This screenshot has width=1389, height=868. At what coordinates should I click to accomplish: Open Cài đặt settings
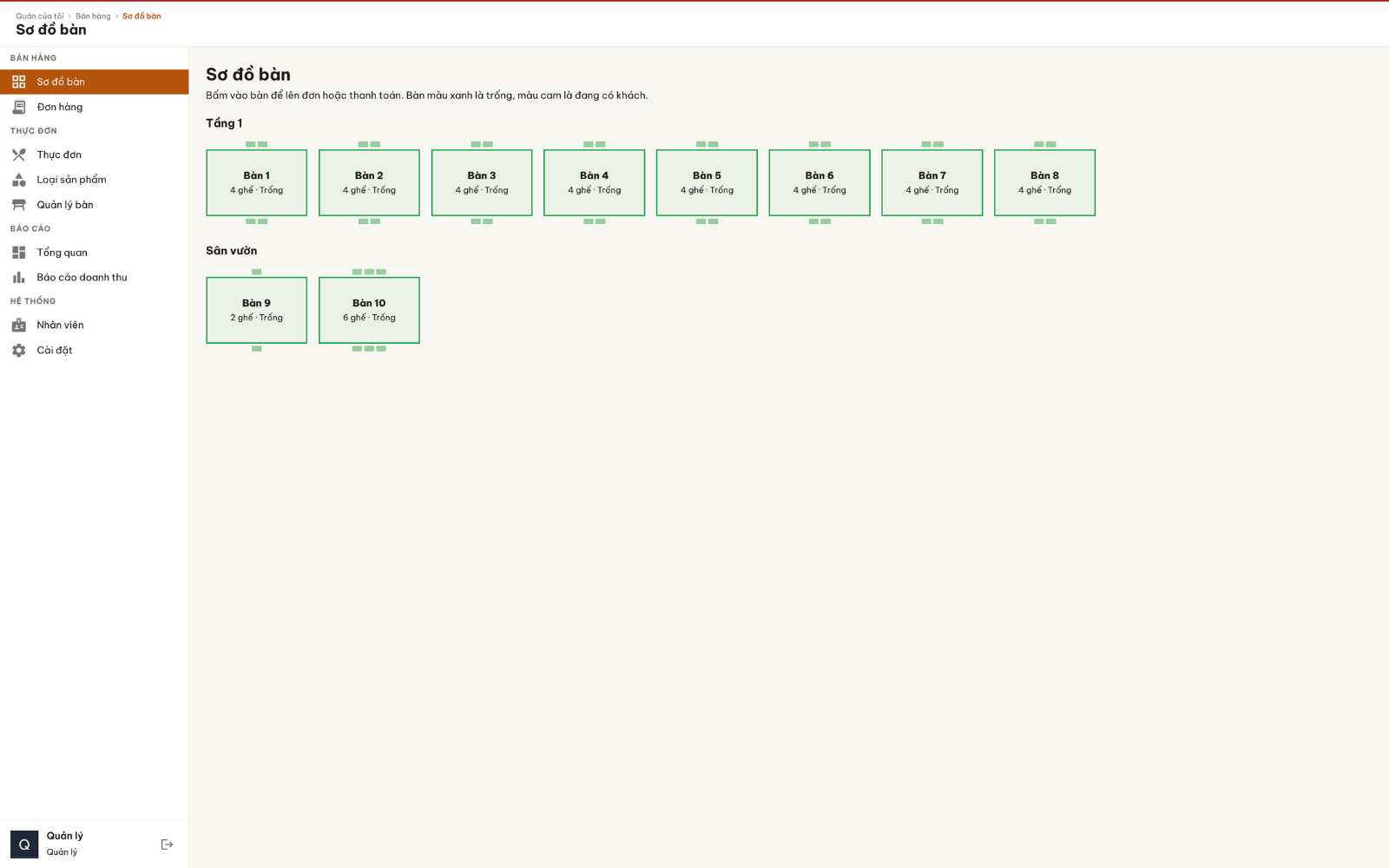94,350
